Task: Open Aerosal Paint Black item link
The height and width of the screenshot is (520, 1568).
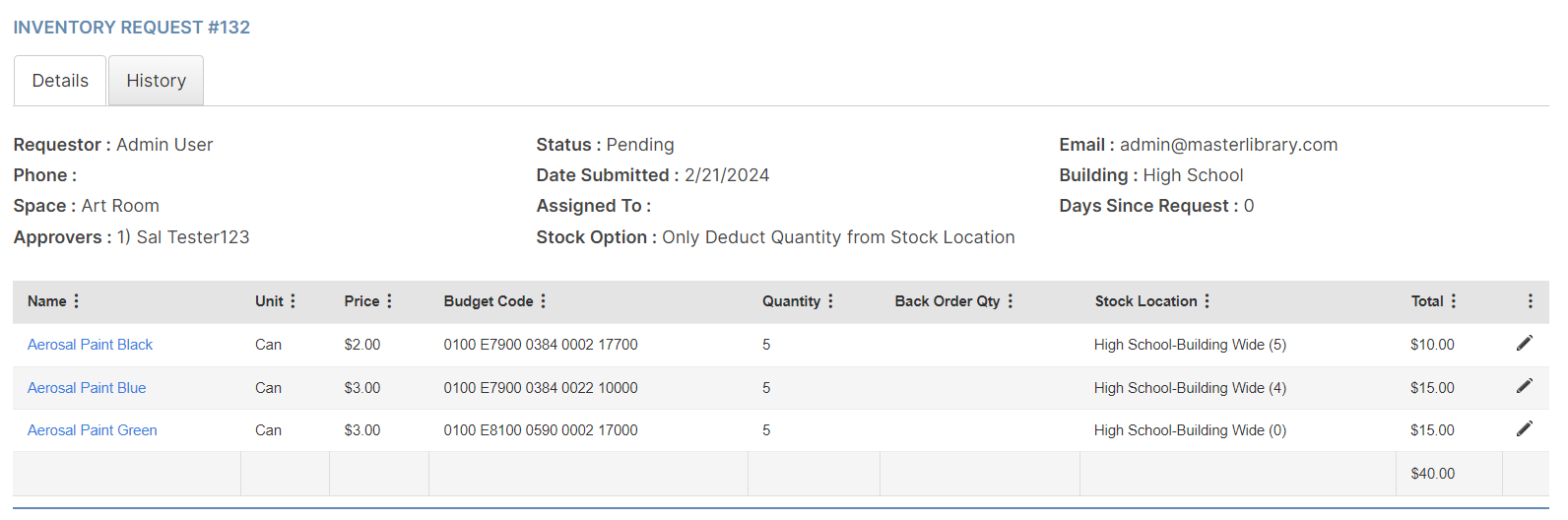Action: coord(90,345)
